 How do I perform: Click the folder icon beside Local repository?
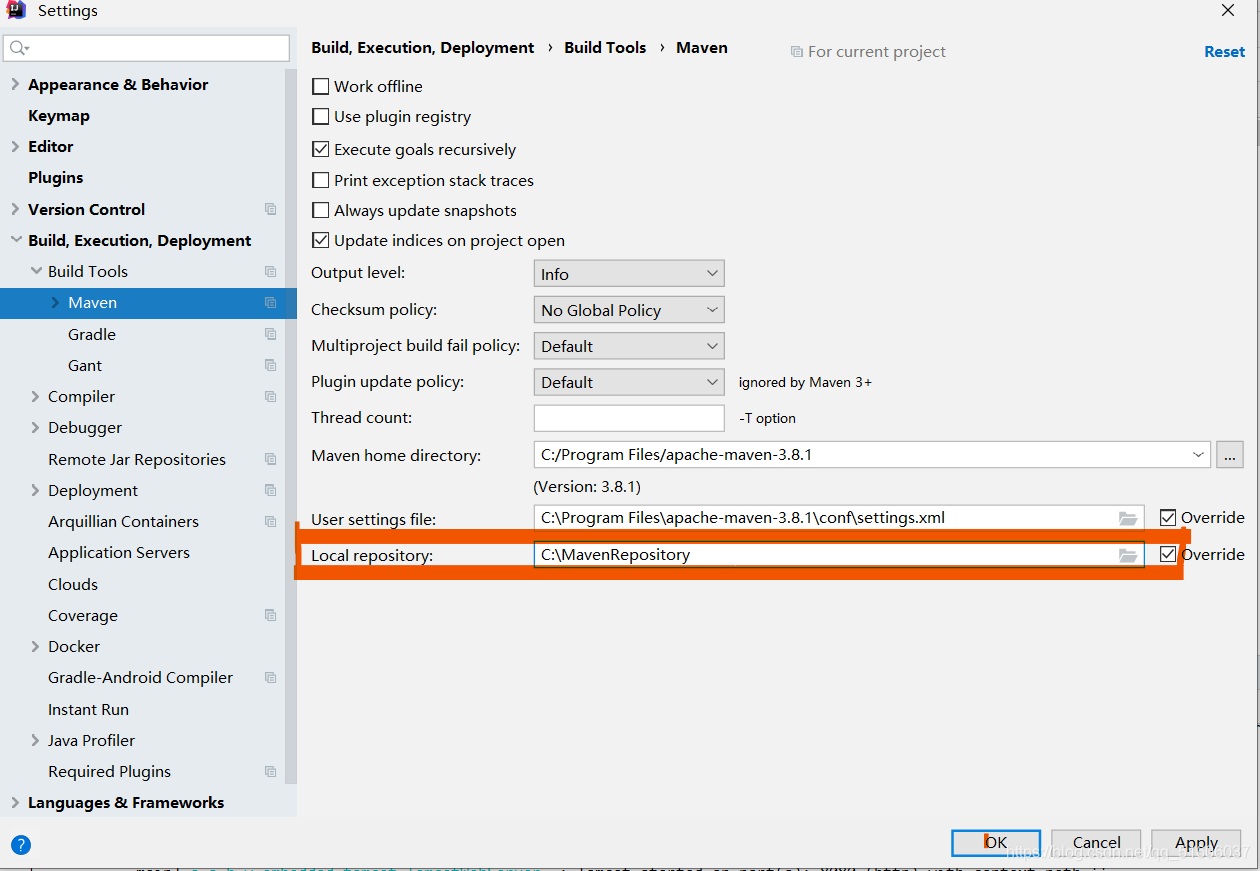click(1128, 554)
